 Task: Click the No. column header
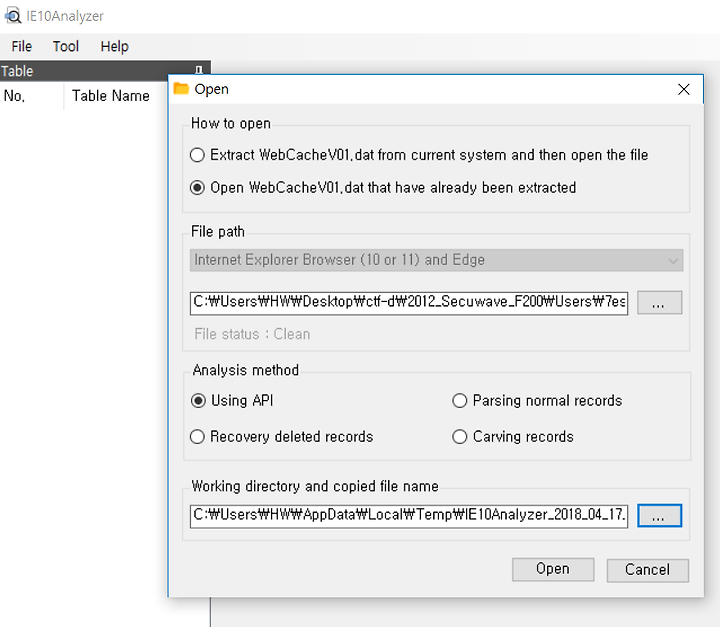click(x=32, y=96)
